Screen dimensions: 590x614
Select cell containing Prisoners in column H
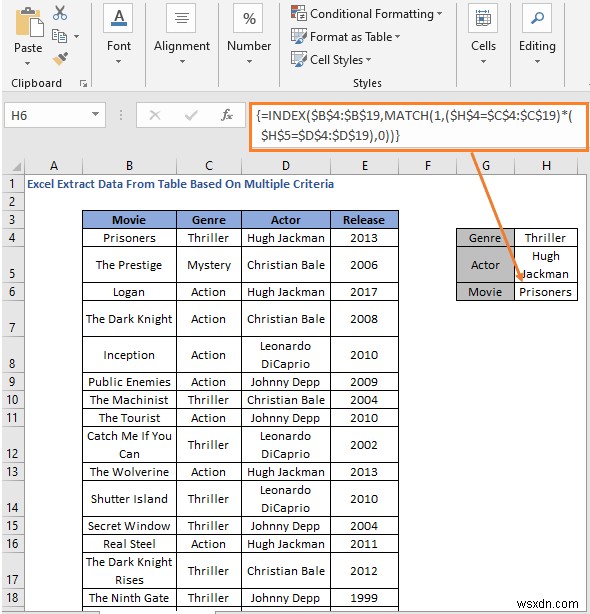point(545,292)
